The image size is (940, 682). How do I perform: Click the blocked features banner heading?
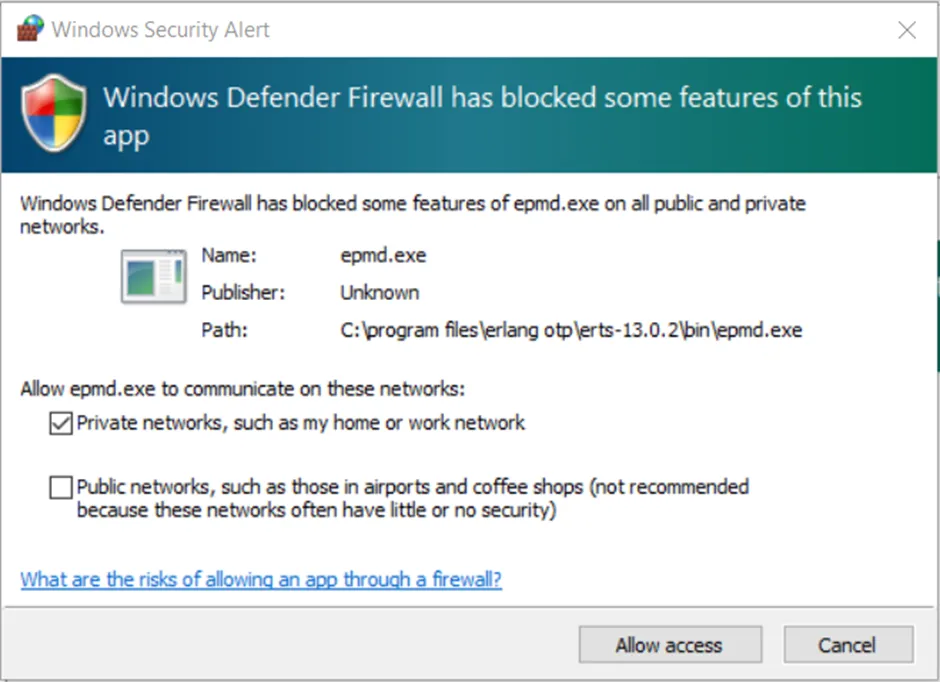482,115
